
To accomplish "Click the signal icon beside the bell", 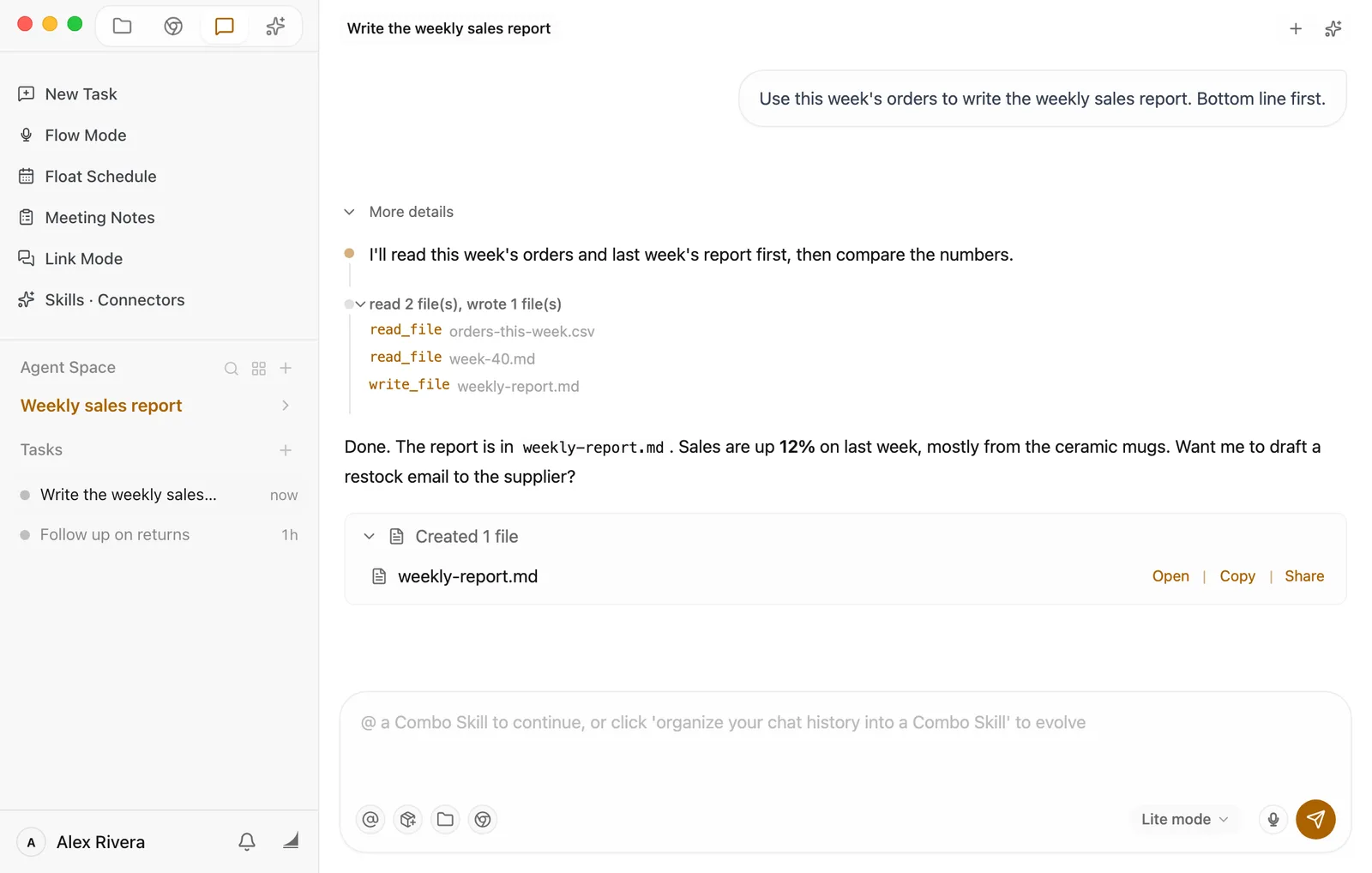I will [x=291, y=841].
